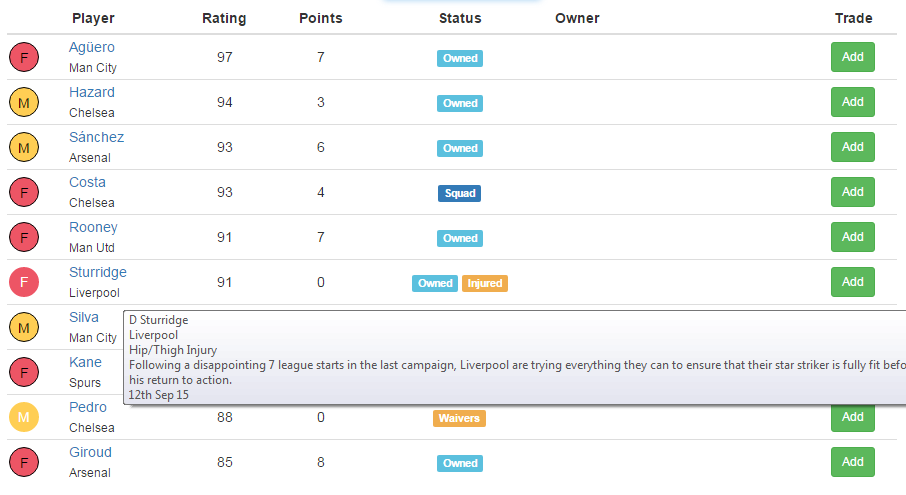
Task: Add Costa to a trade
Action: coord(852,192)
